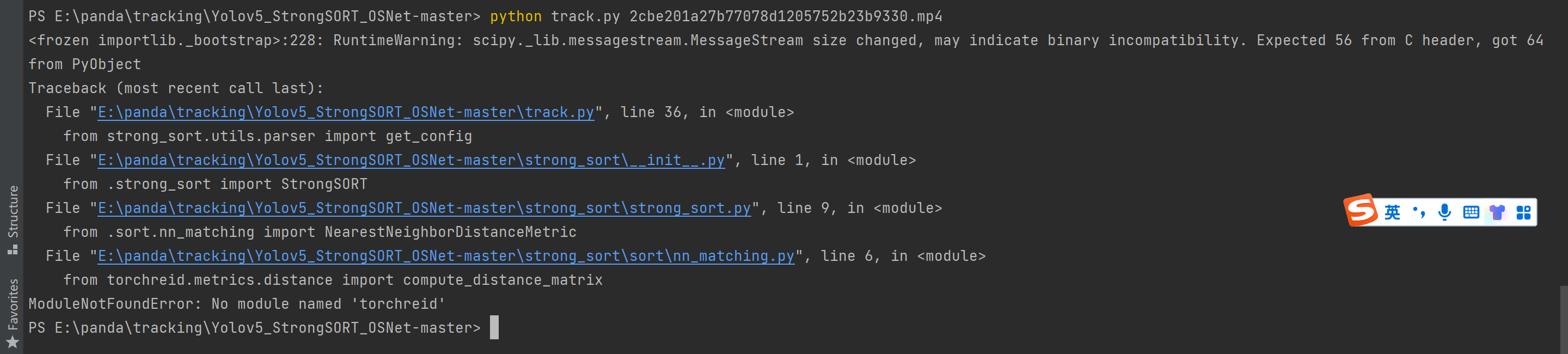The width and height of the screenshot is (1568, 354).
Task: Click the ModuleNotFoundError message line
Action: point(236,303)
